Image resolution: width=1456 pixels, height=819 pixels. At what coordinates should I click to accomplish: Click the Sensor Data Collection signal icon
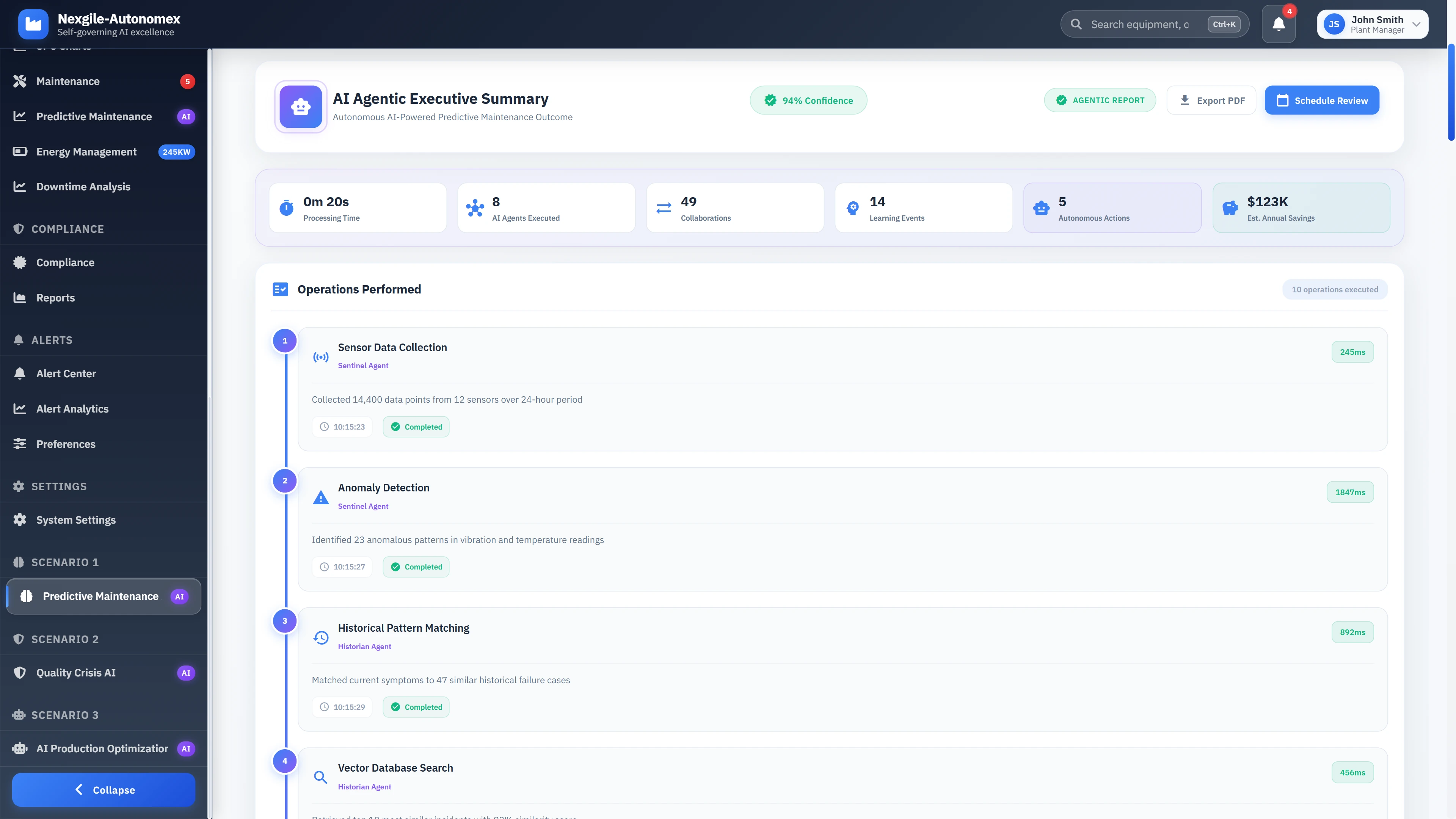point(320,357)
